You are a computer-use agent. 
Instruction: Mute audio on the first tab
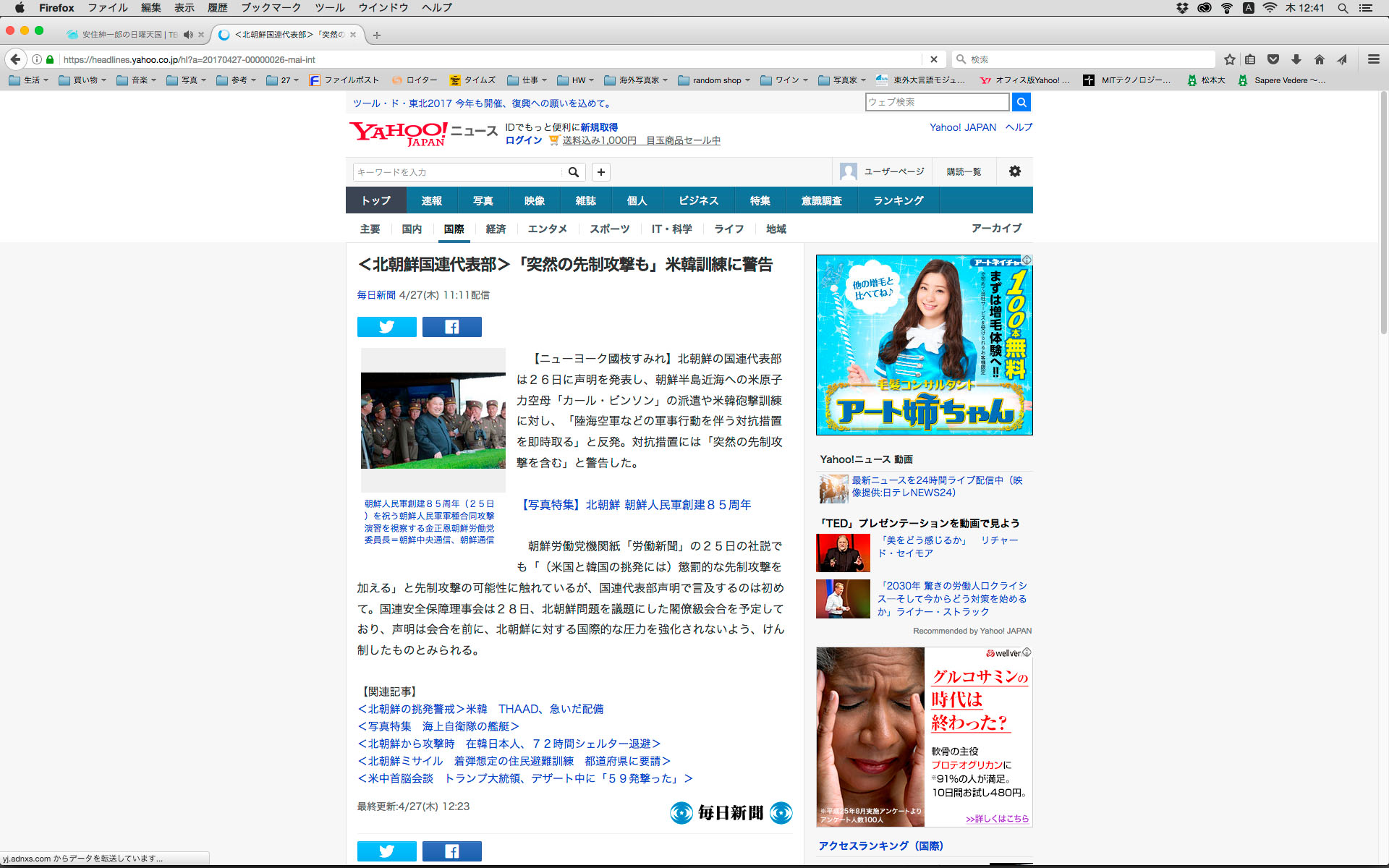[188, 35]
